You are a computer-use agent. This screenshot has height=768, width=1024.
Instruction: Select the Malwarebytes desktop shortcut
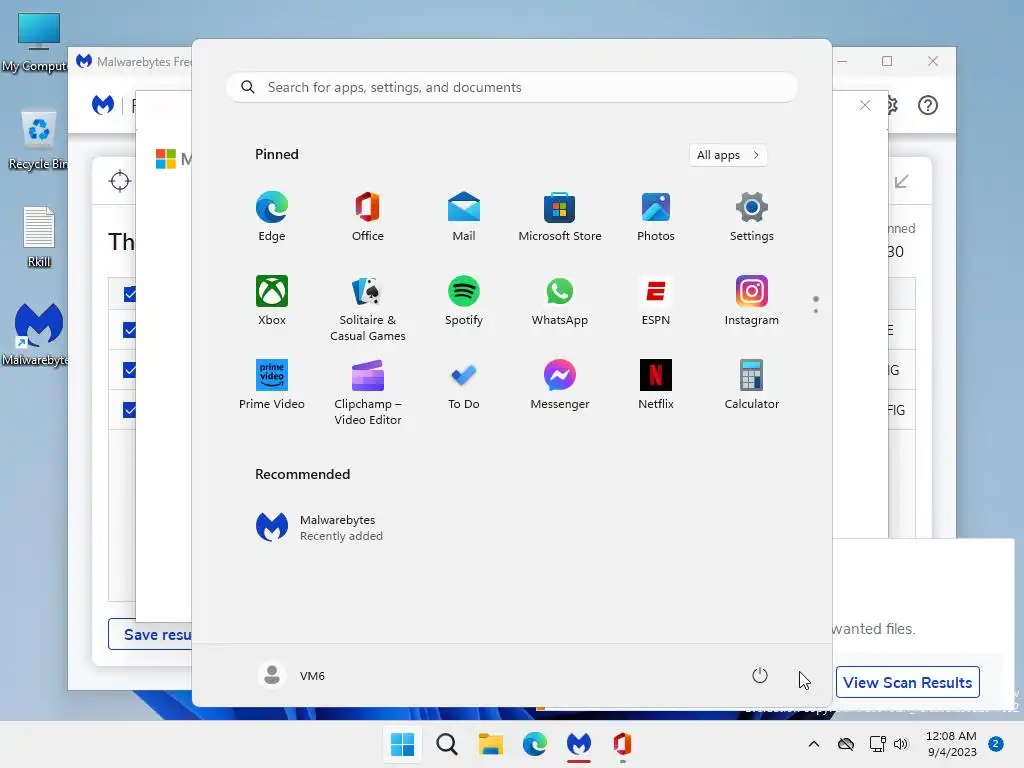36,334
